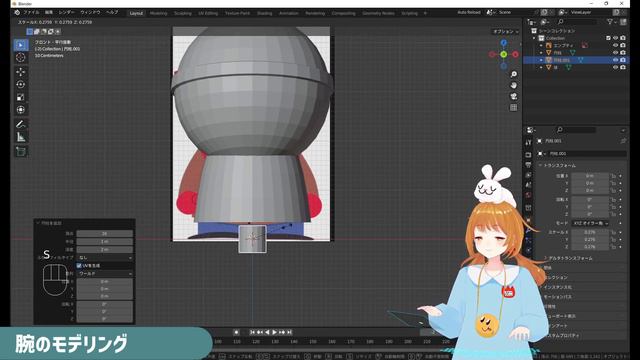
Task: Open the レンダー menu
Action: (67, 13)
